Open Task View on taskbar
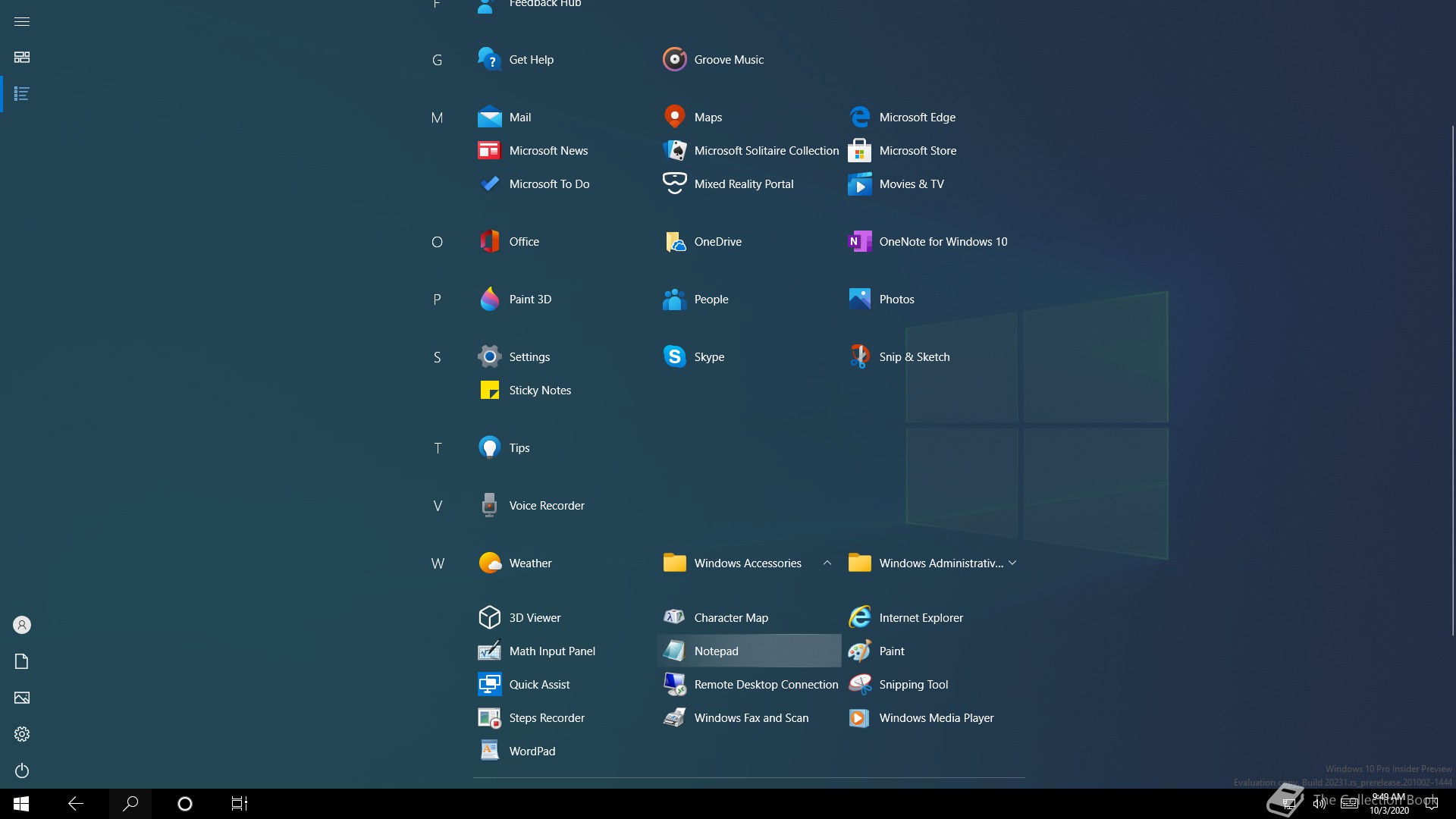The image size is (1456, 819). tap(240, 804)
